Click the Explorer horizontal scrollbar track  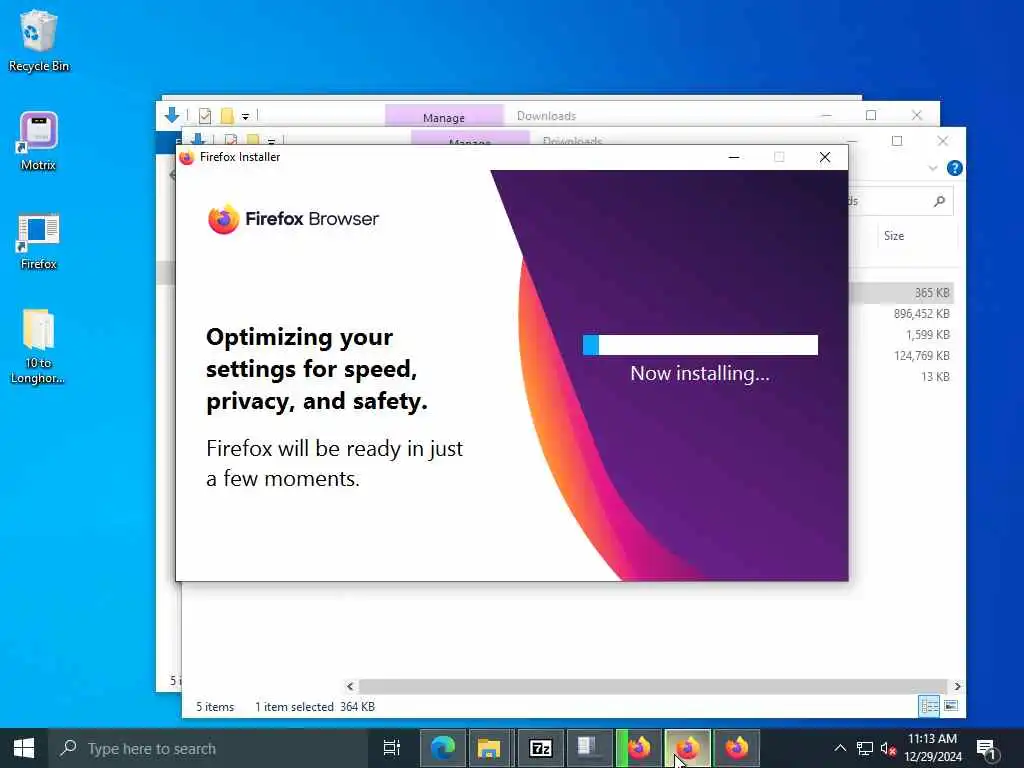click(x=653, y=686)
